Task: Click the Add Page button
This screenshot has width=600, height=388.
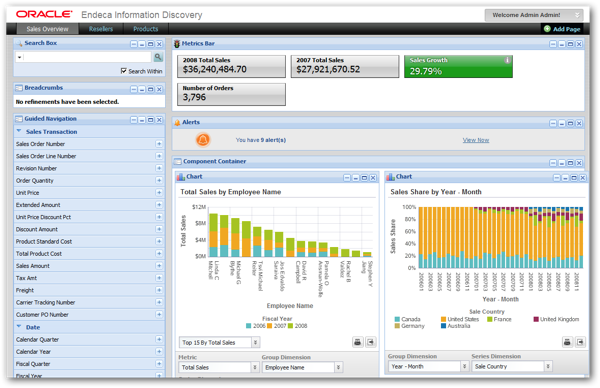Action: [x=562, y=29]
